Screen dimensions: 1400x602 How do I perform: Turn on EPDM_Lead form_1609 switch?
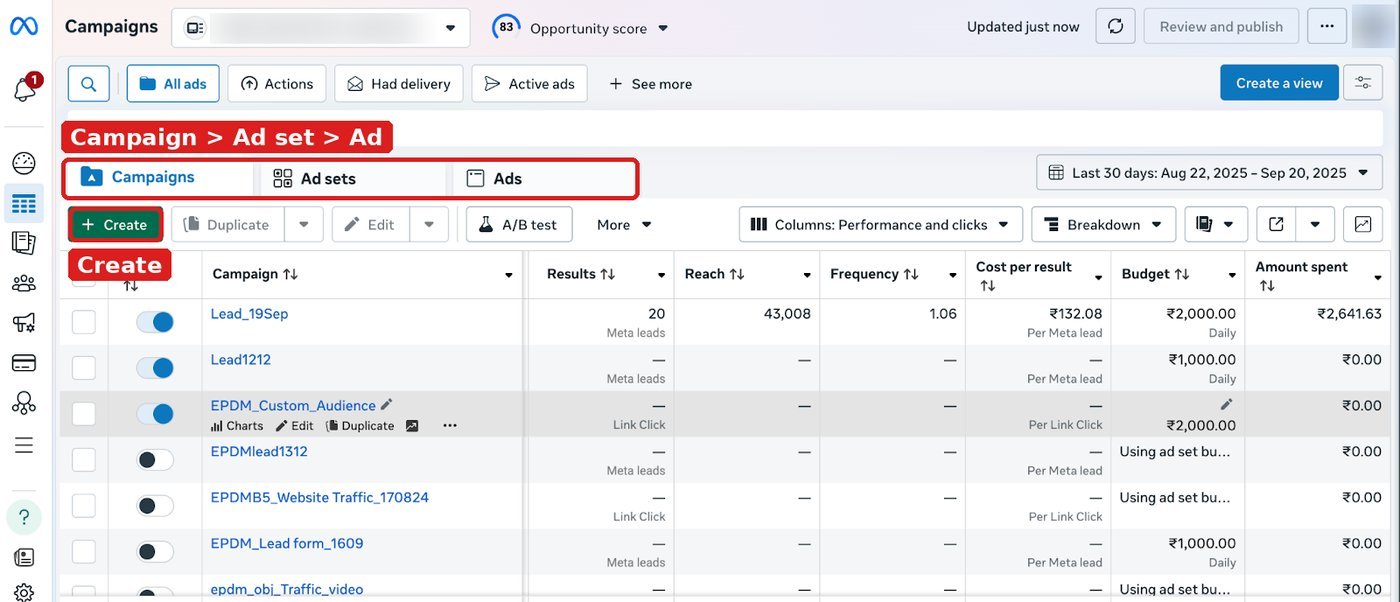coord(155,552)
